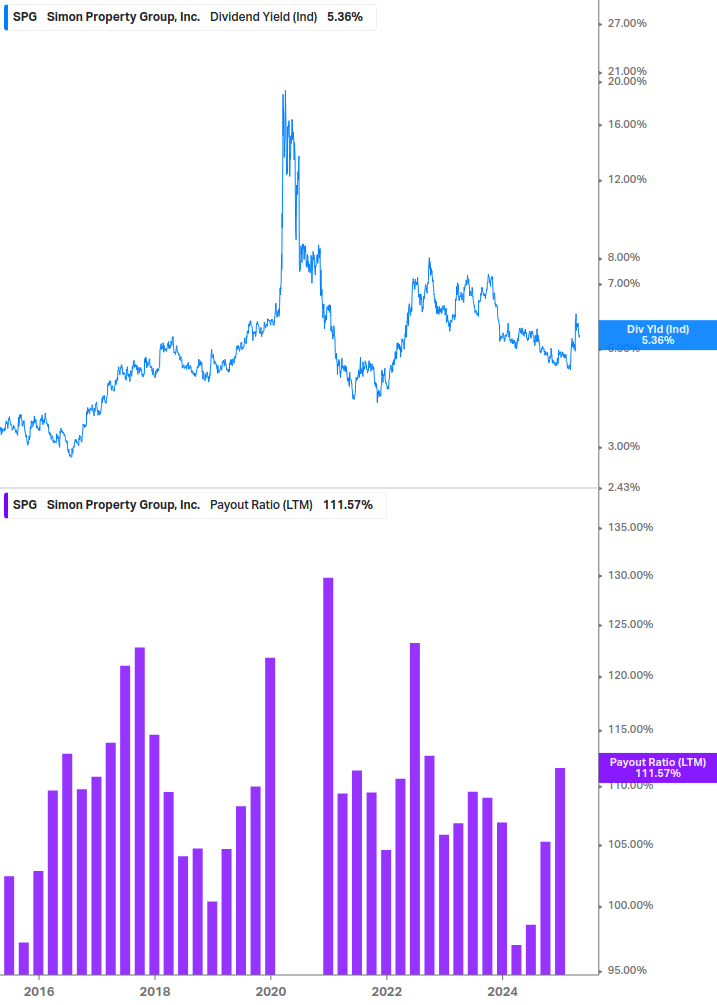This screenshot has width=717, height=1005.
Task: Click the 8.00% axis value
Action: (624, 258)
